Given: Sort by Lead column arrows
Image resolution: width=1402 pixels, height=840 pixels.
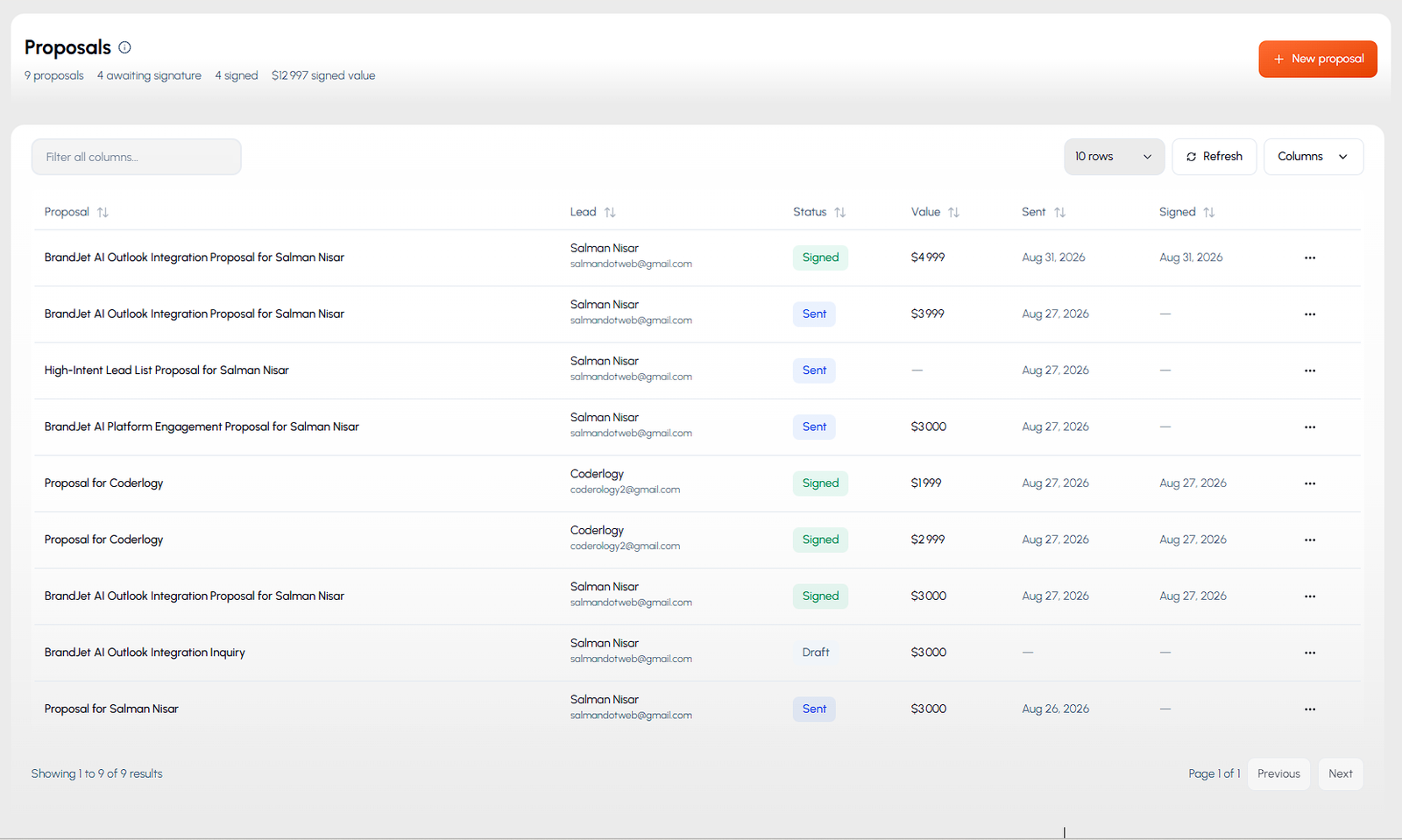Looking at the screenshot, I should (x=610, y=212).
